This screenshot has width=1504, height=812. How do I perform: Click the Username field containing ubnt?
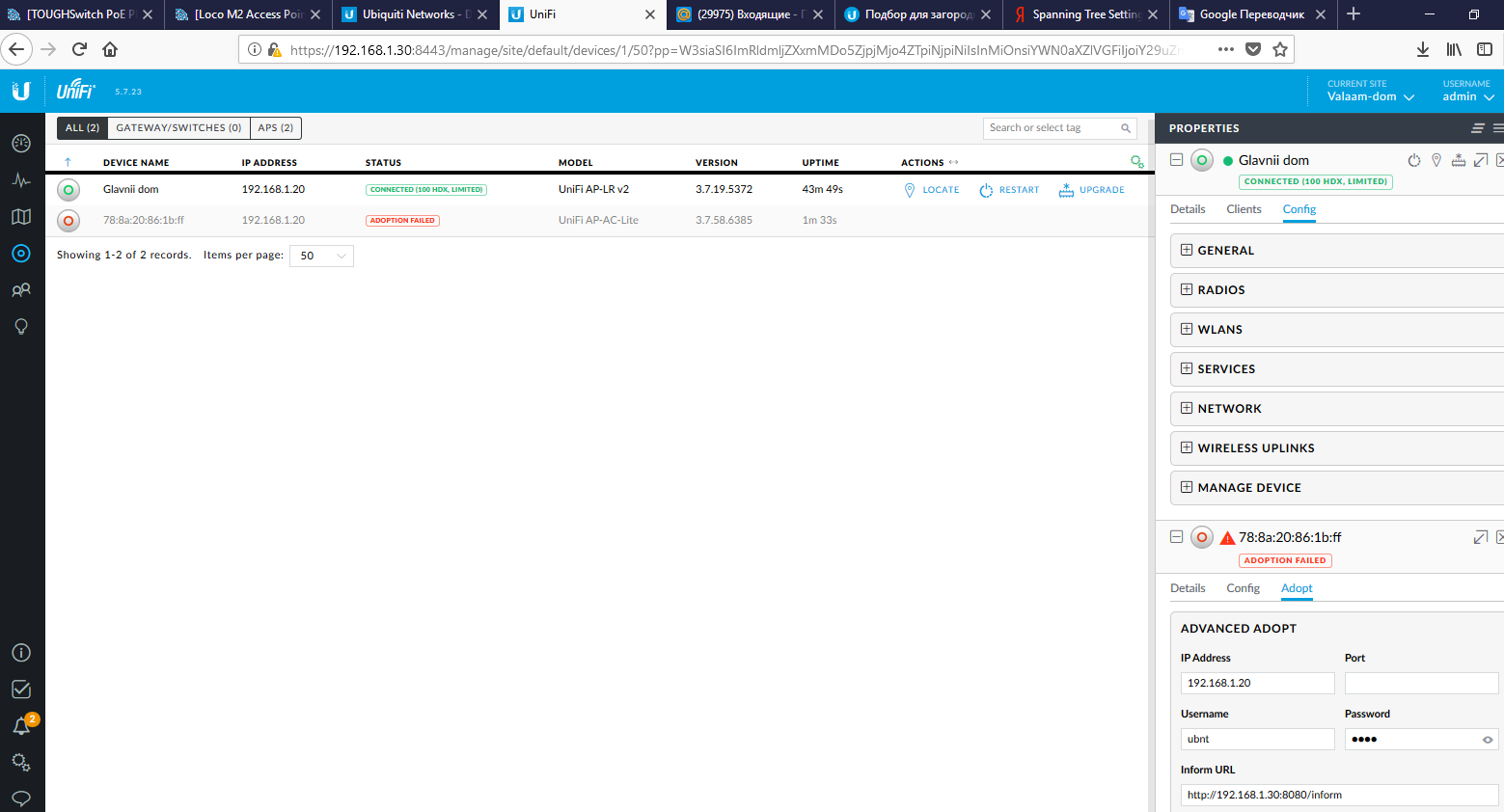pyautogui.click(x=1257, y=740)
